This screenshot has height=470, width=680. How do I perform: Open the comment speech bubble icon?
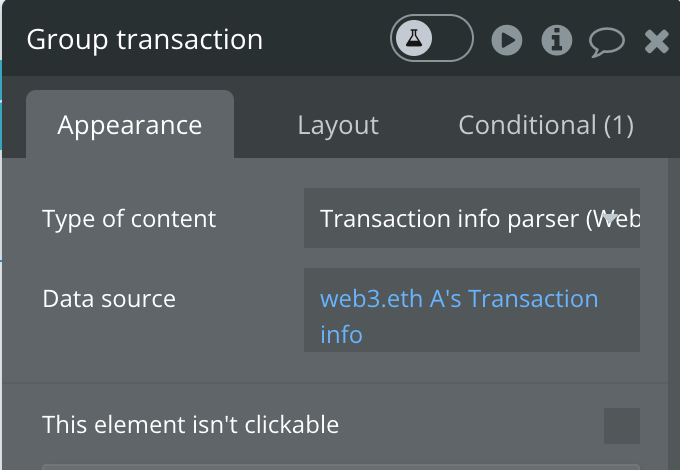click(x=607, y=42)
